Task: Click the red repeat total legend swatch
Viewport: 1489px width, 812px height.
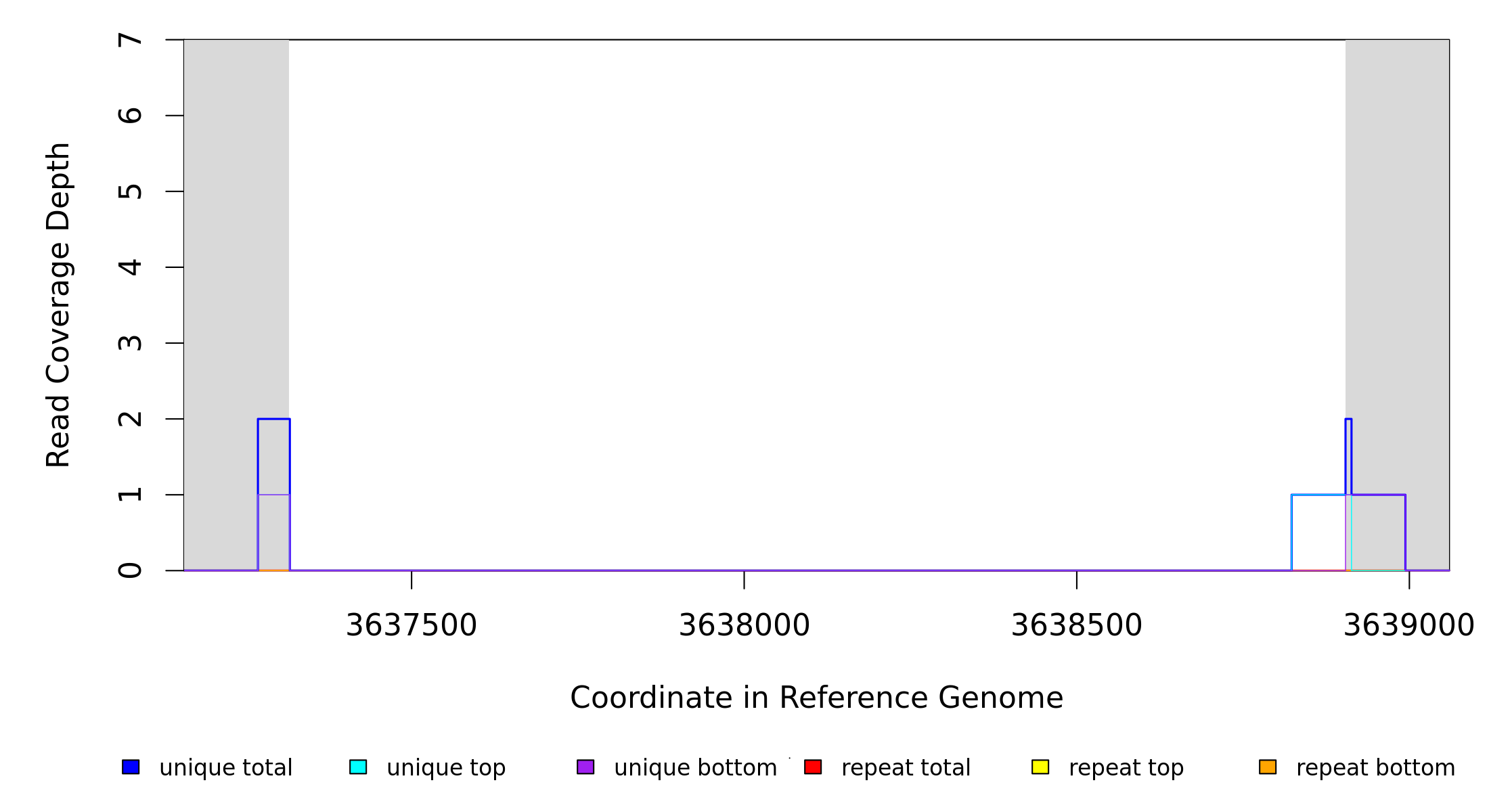Action: 813,767
